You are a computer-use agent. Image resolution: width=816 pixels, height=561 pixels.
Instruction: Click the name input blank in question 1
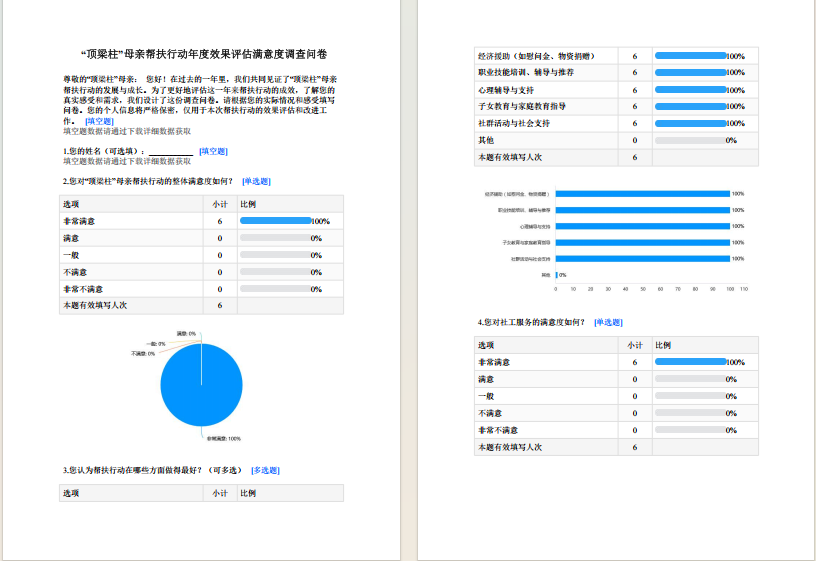[x=169, y=151]
